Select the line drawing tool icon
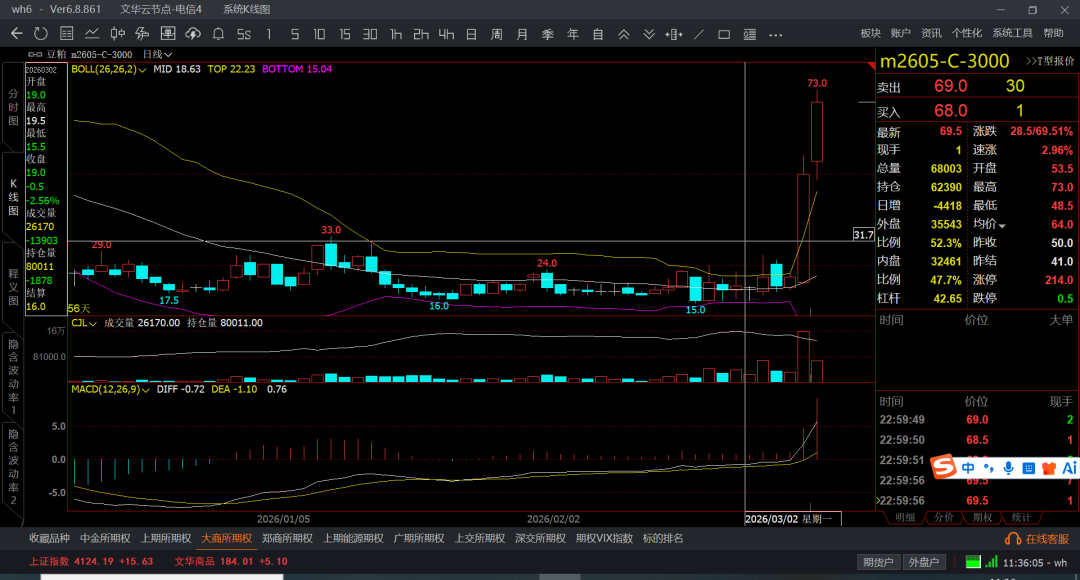 click(x=698, y=34)
